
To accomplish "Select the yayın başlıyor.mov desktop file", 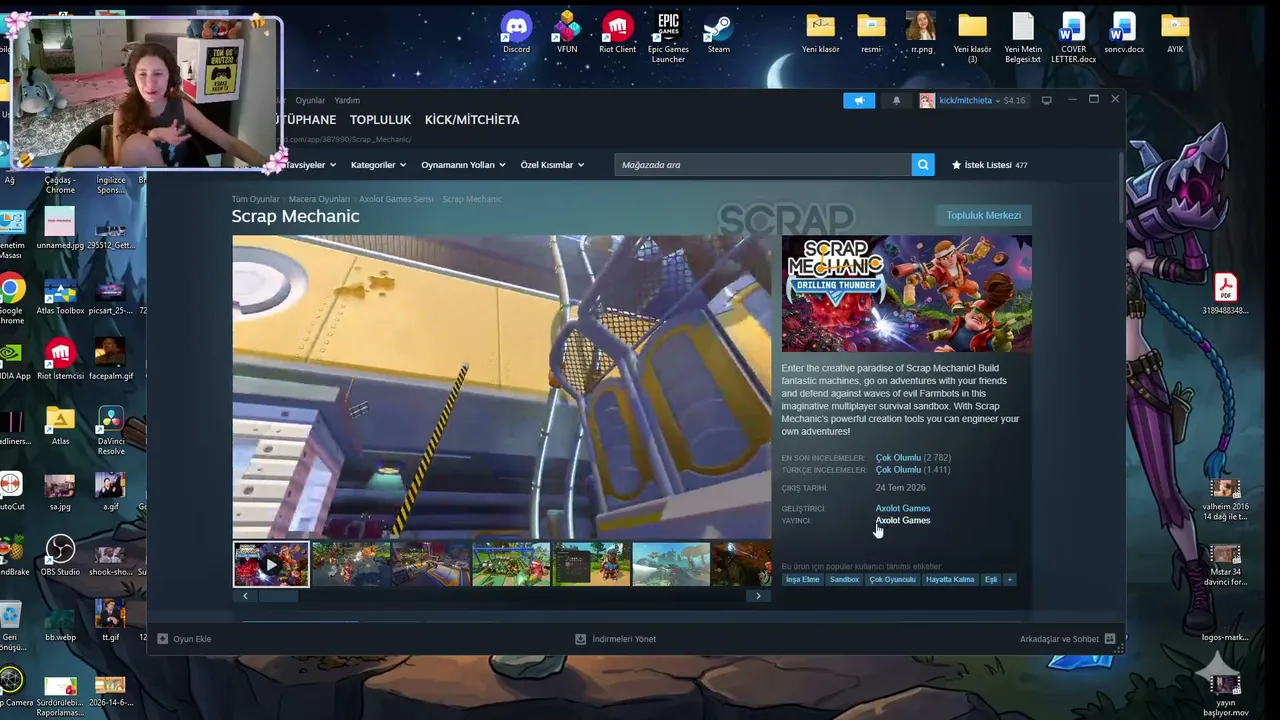I will [x=1225, y=695].
